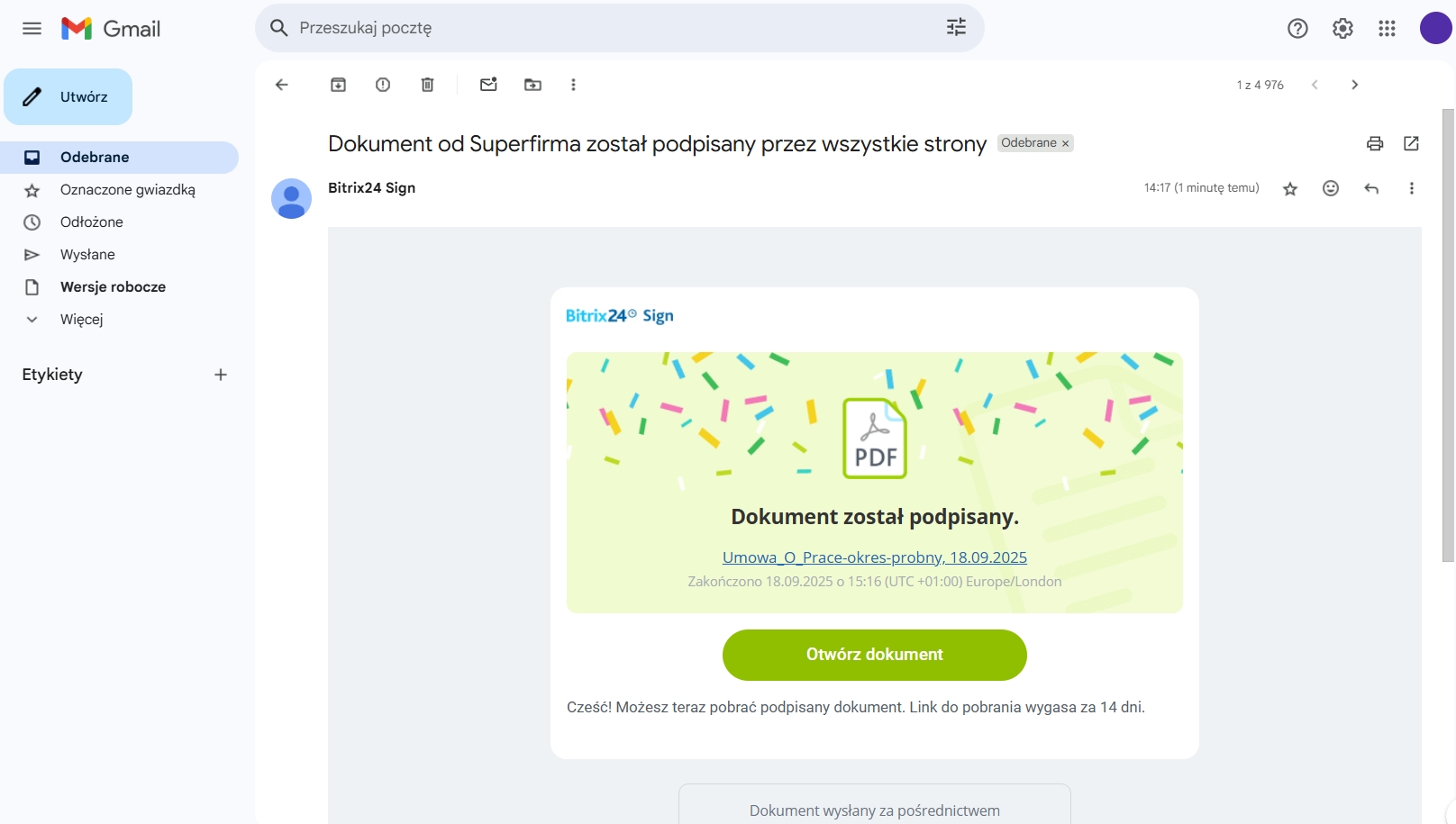Click the sender avatar icon

coord(291,198)
